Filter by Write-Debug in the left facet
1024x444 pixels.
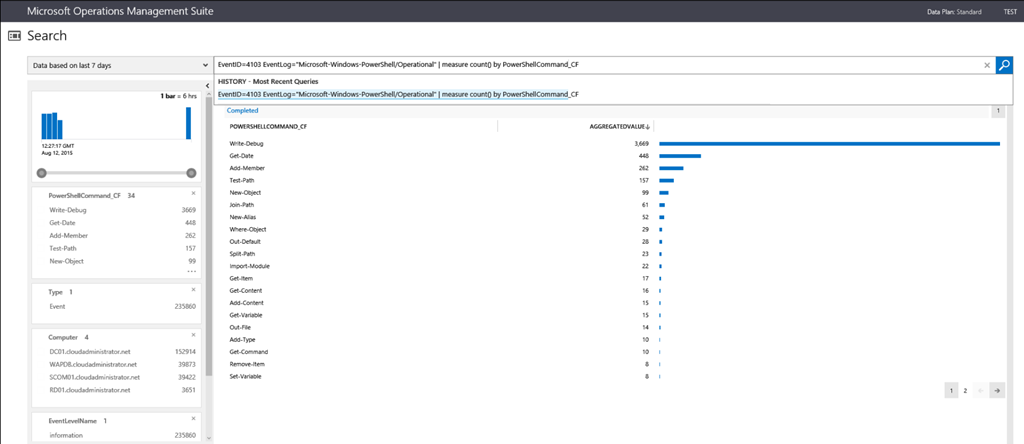pos(68,210)
